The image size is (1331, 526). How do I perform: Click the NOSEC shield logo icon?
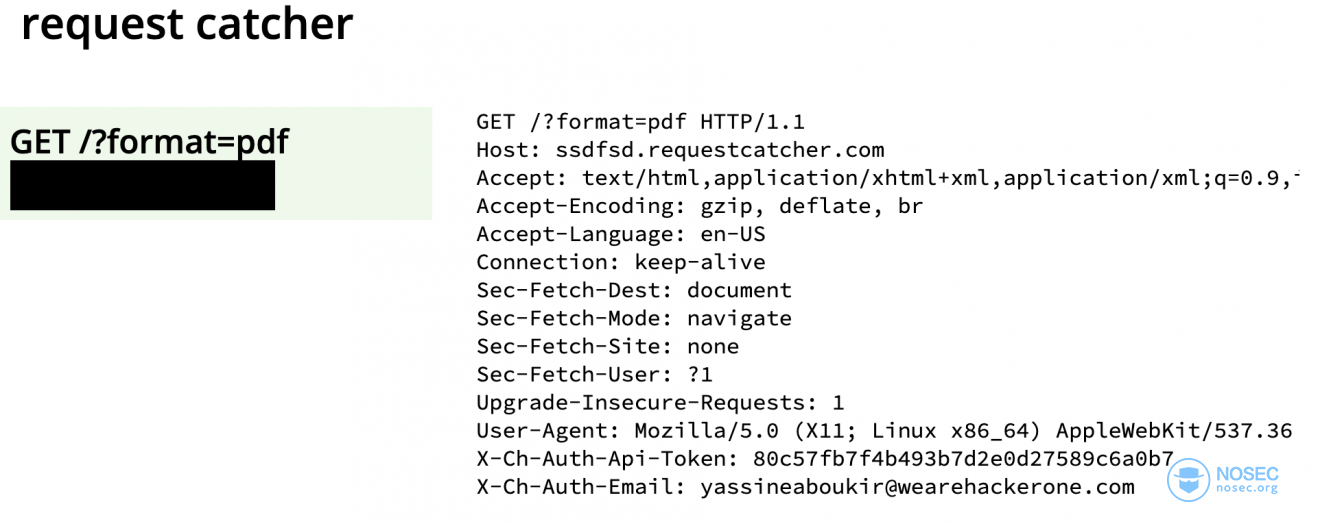pyautogui.click(x=1190, y=480)
